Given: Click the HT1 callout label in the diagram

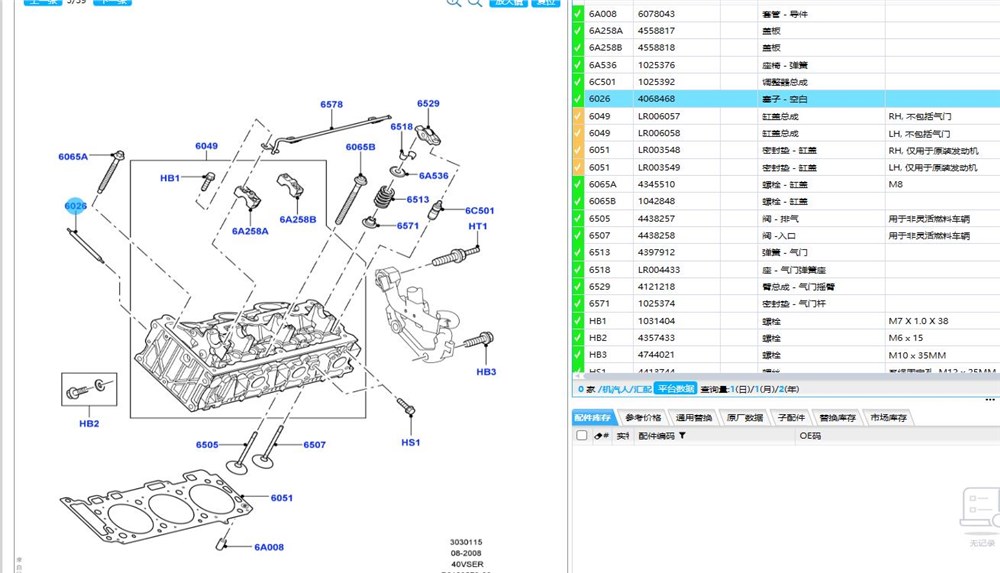Looking at the screenshot, I should pos(478,226).
